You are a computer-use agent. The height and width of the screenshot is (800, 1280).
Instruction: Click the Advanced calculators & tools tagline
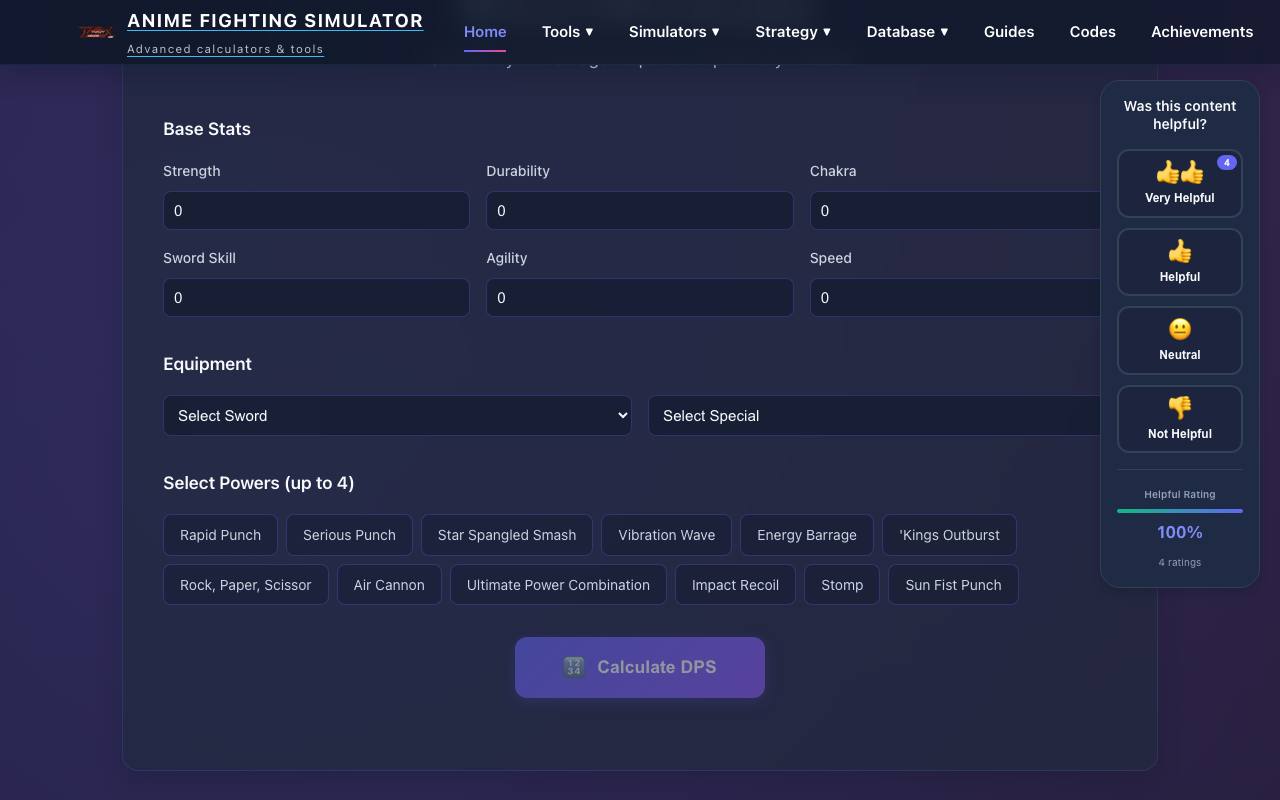(x=225, y=49)
